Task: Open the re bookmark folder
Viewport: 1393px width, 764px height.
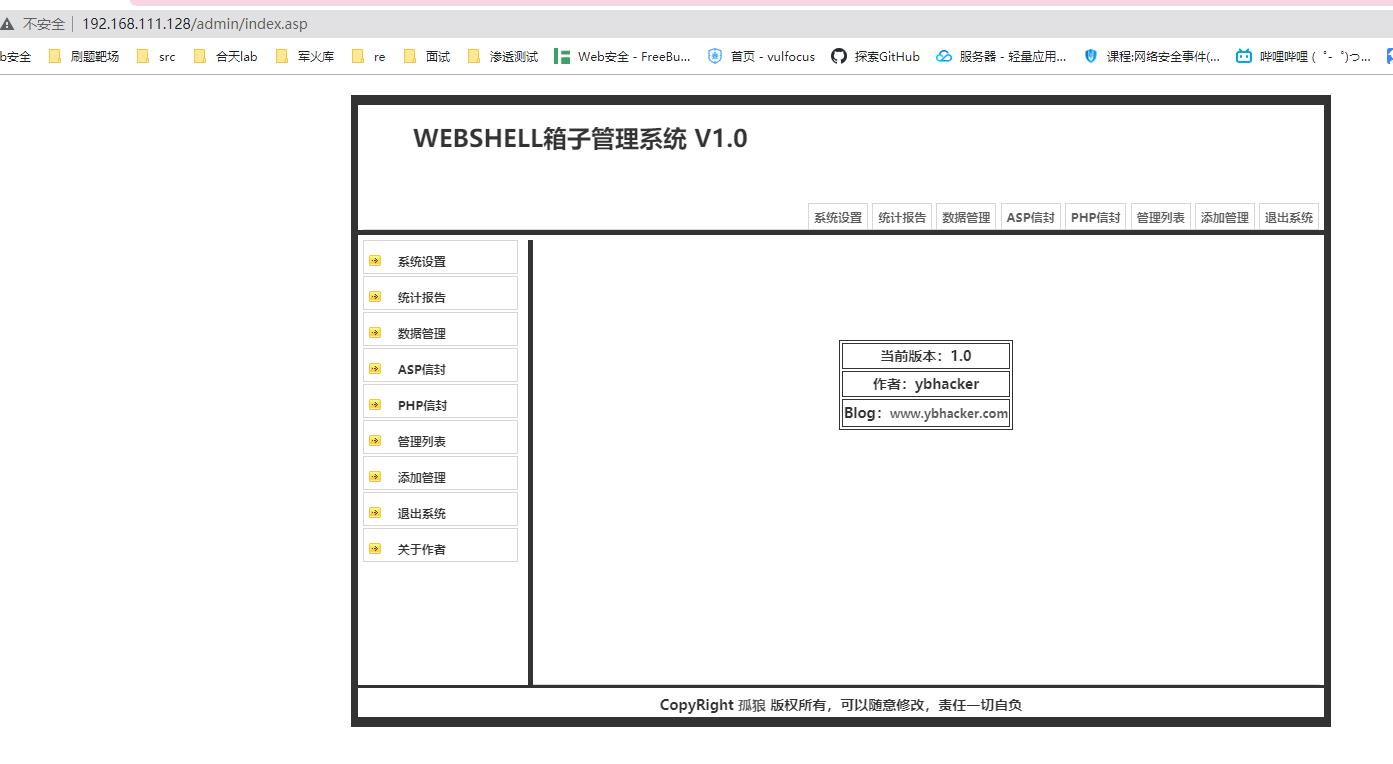Action: 368,56
